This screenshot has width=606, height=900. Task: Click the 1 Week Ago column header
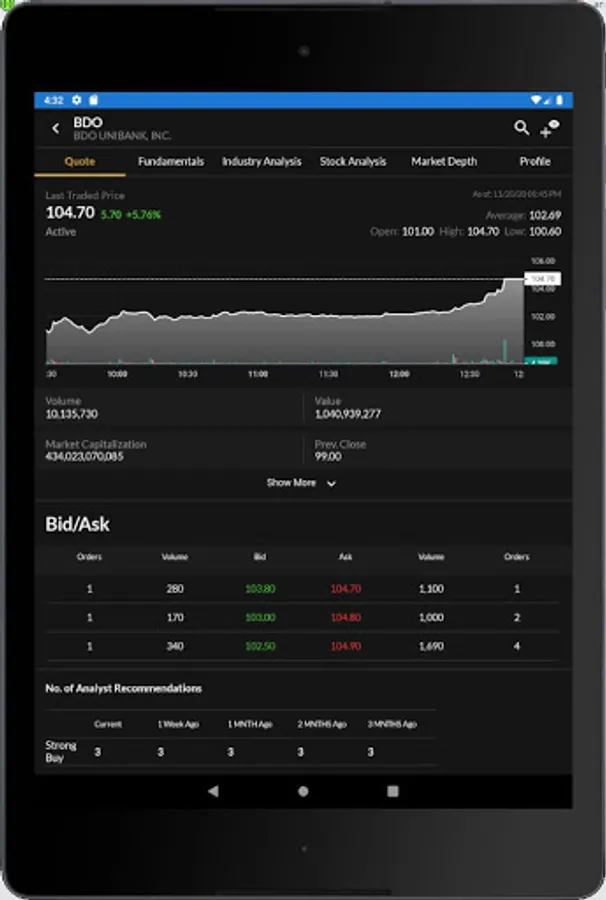[178, 724]
